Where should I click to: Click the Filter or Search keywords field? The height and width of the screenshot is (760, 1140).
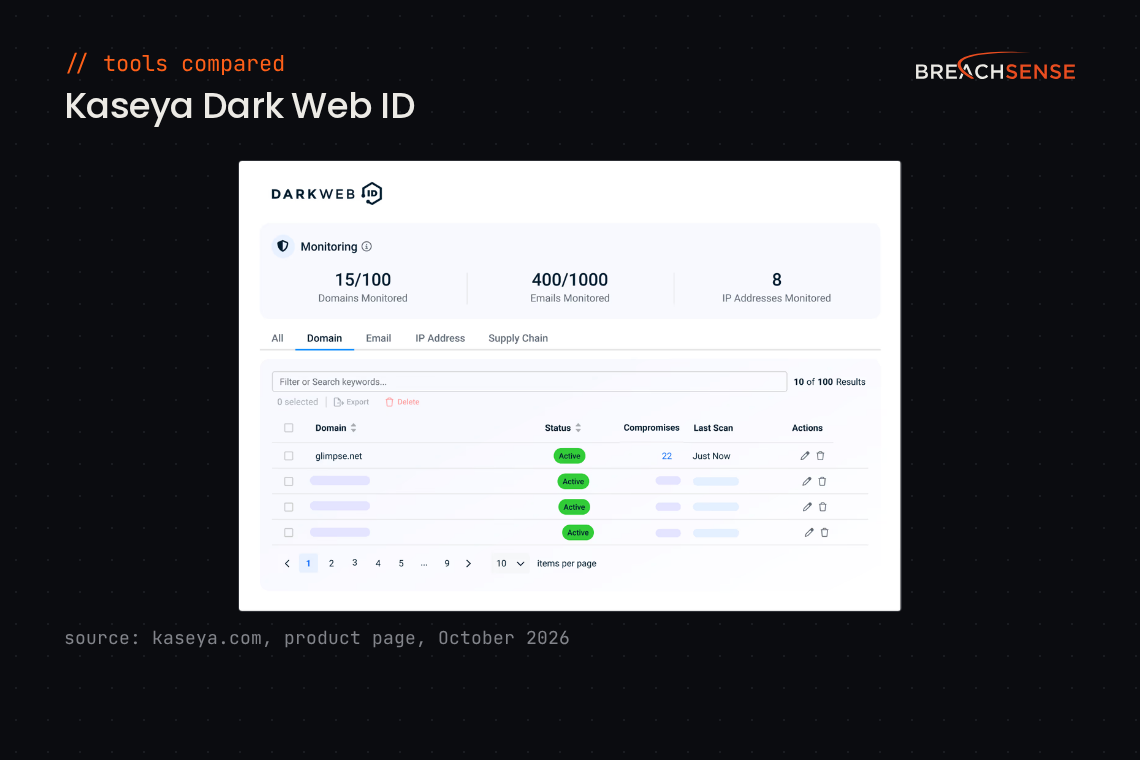(529, 382)
